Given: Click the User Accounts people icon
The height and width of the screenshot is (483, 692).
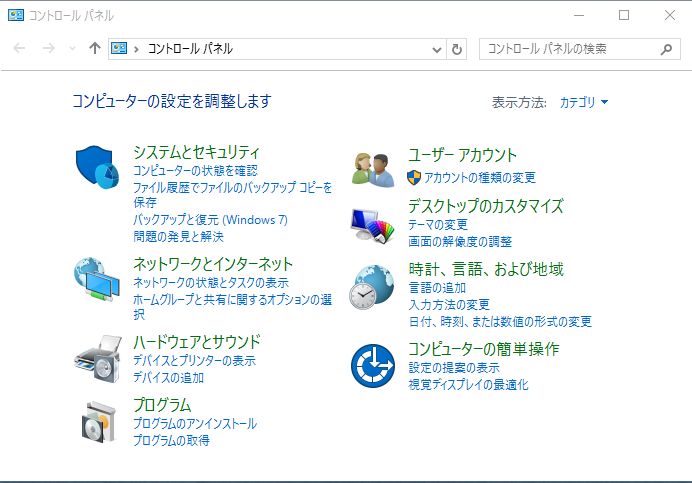Looking at the screenshot, I should click(x=373, y=168).
